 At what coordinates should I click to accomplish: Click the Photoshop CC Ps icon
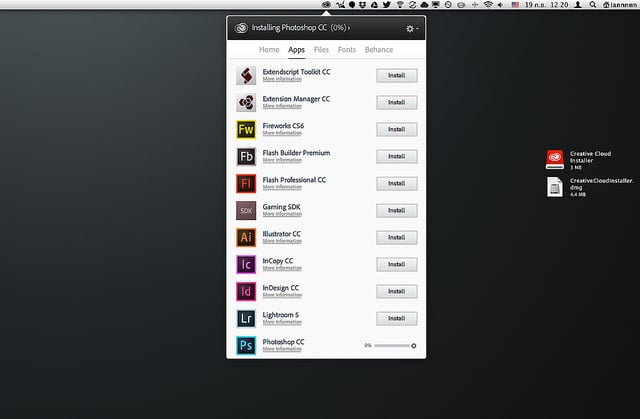(x=246, y=346)
